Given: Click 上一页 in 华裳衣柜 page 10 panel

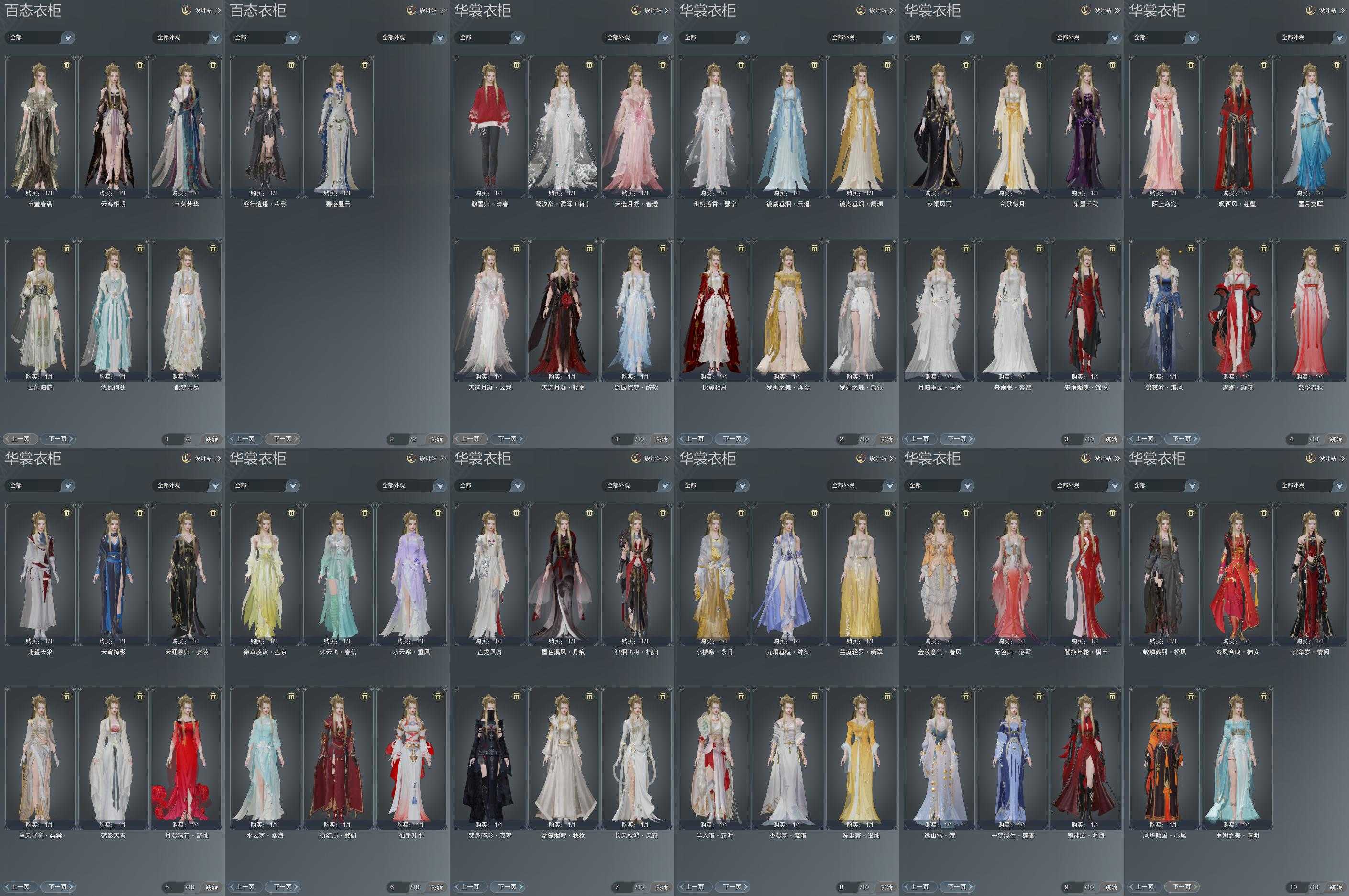Looking at the screenshot, I should click(x=1144, y=887).
